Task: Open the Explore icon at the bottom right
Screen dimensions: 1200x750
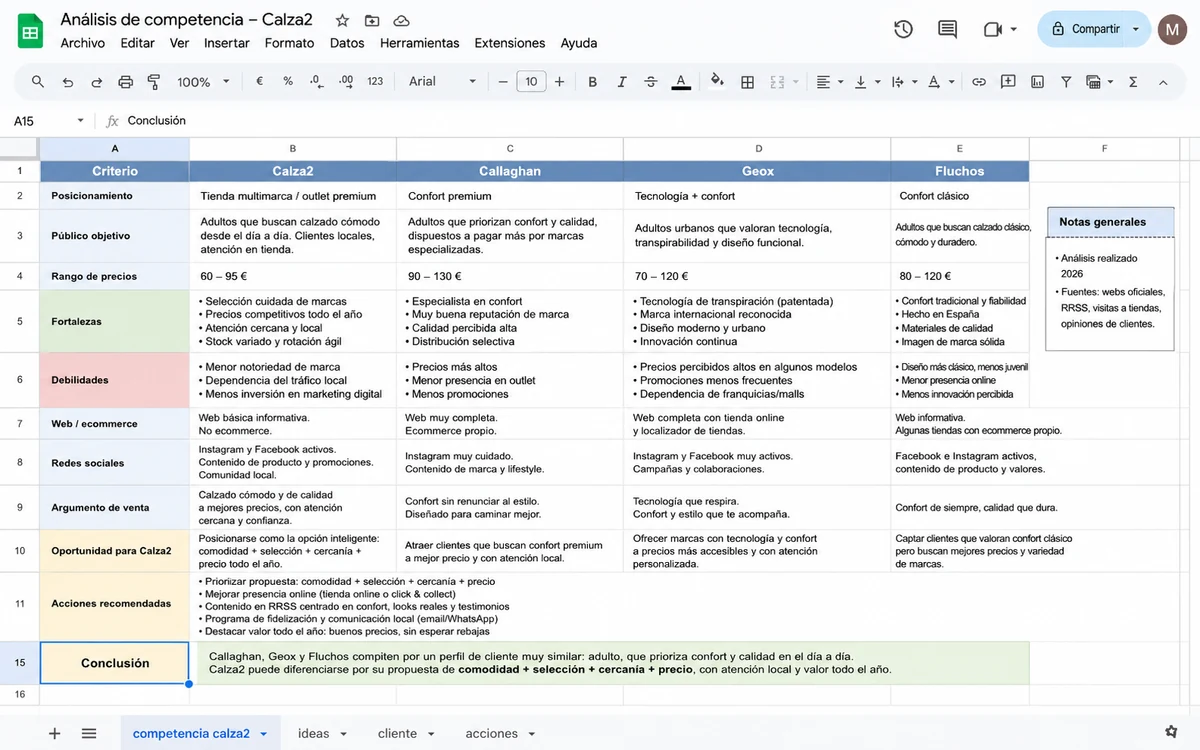Action: [x=1171, y=732]
